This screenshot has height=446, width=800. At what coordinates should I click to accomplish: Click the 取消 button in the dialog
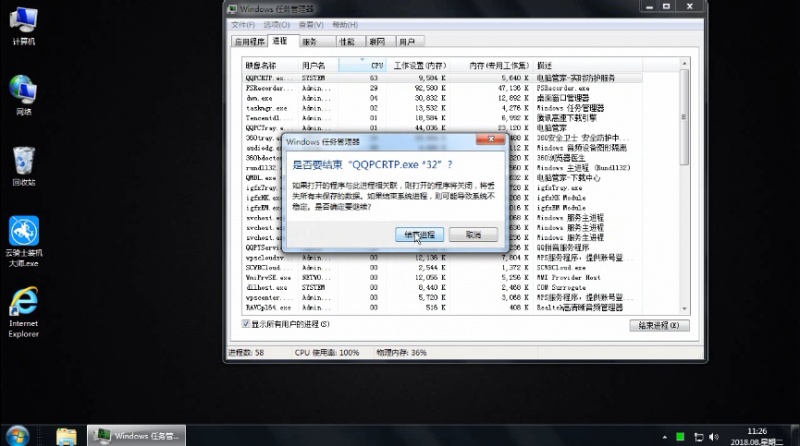coord(473,235)
